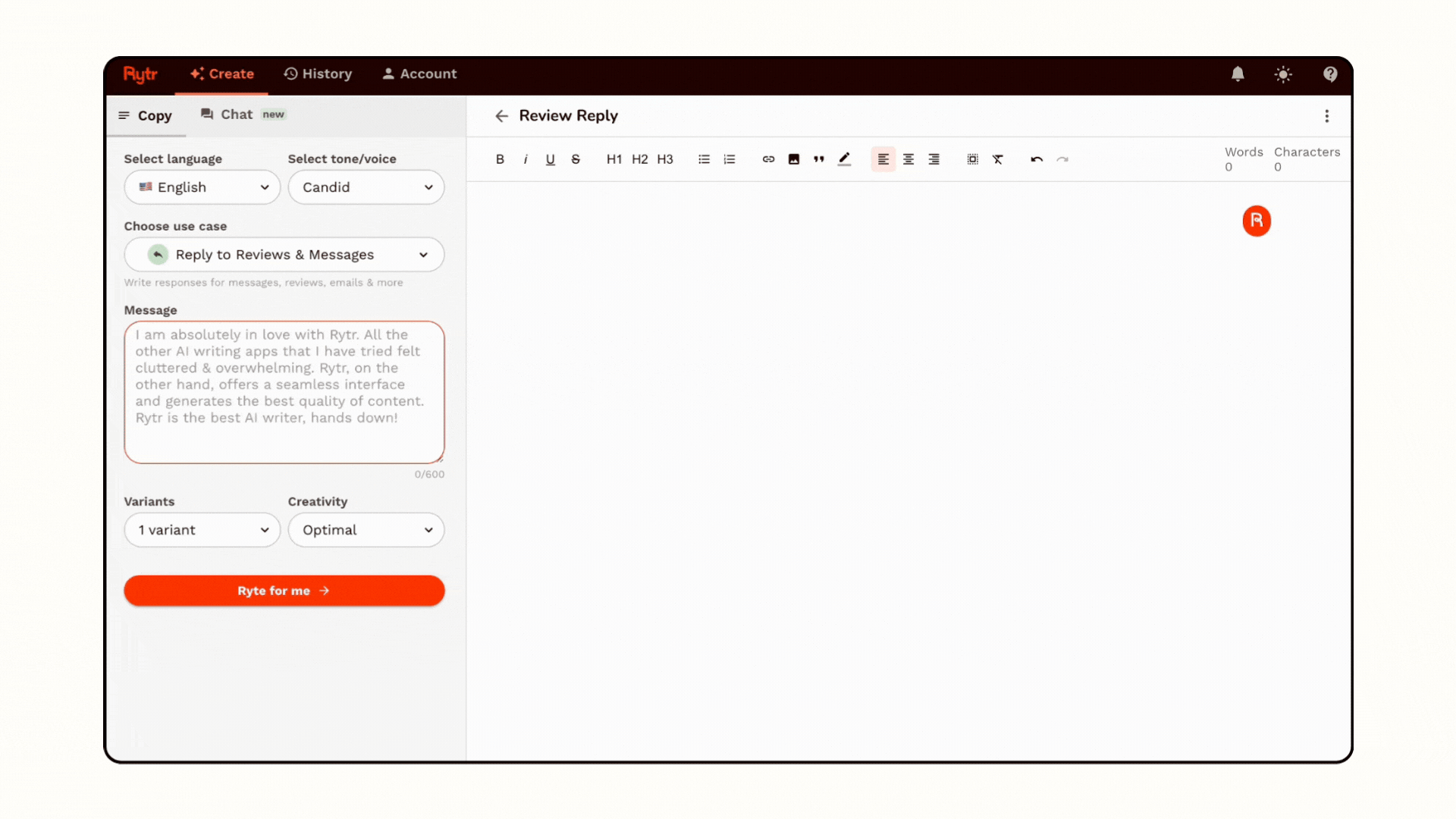Apply blockquote formatting with the quotes icon
Image resolution: width=1456 pixels, height=819 pixels.
coord(819,159)
